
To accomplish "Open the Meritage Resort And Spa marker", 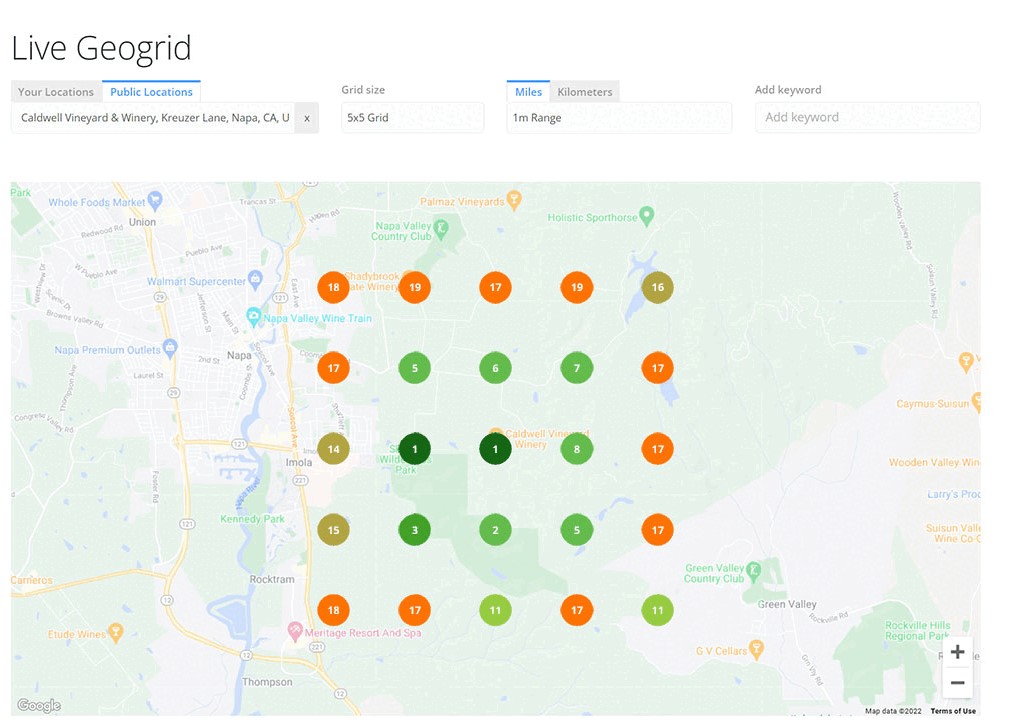I will [x=294, y=631].
